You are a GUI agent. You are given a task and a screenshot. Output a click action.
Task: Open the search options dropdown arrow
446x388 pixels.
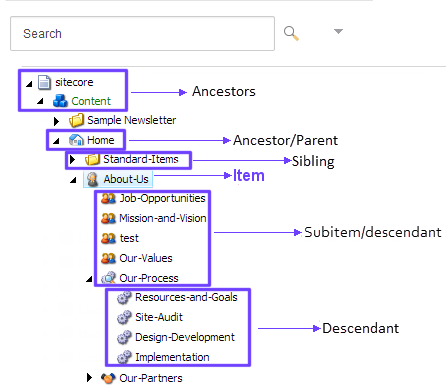click(338, 31)
